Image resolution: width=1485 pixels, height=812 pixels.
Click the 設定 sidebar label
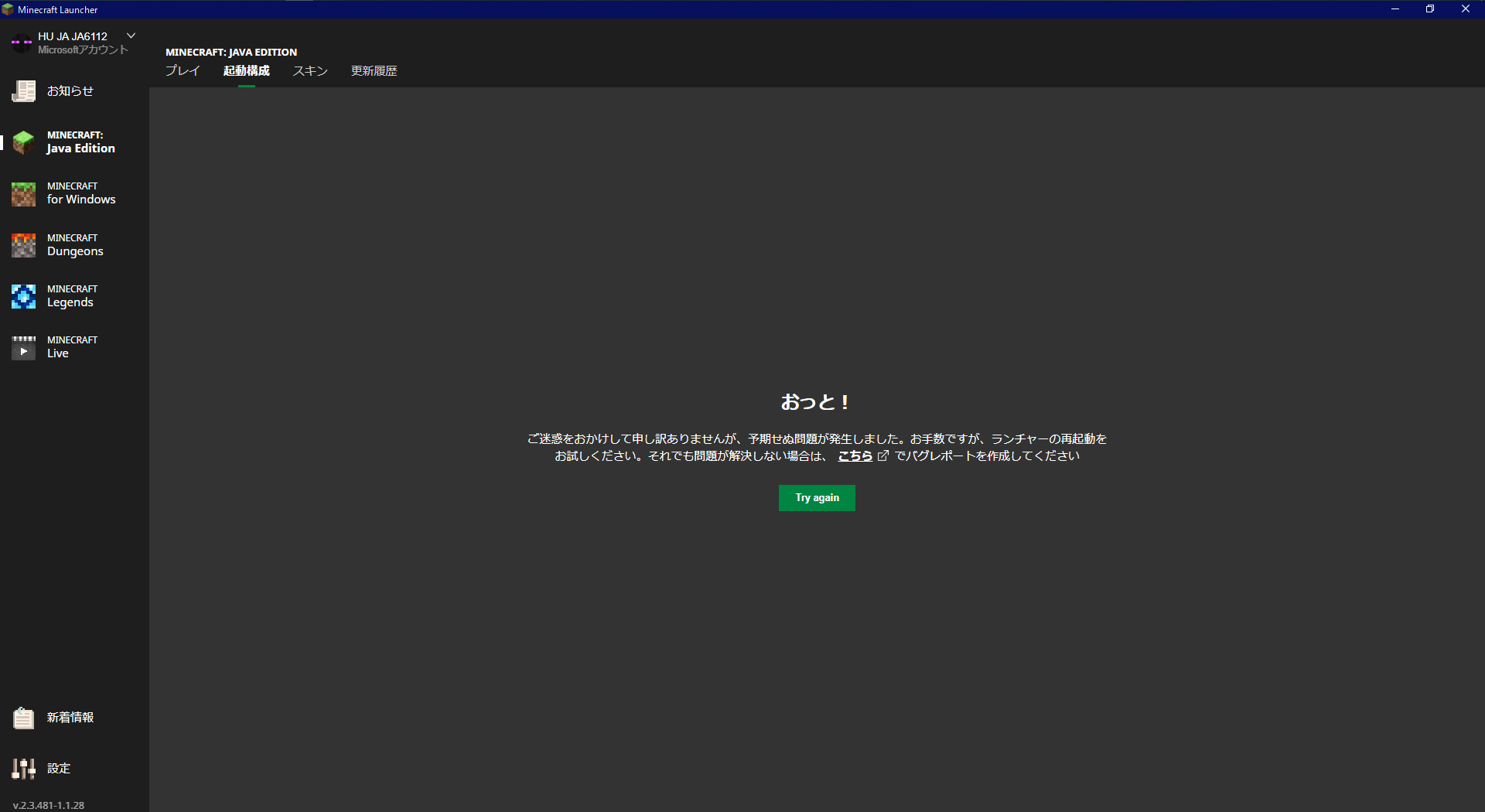coord(59,769)
